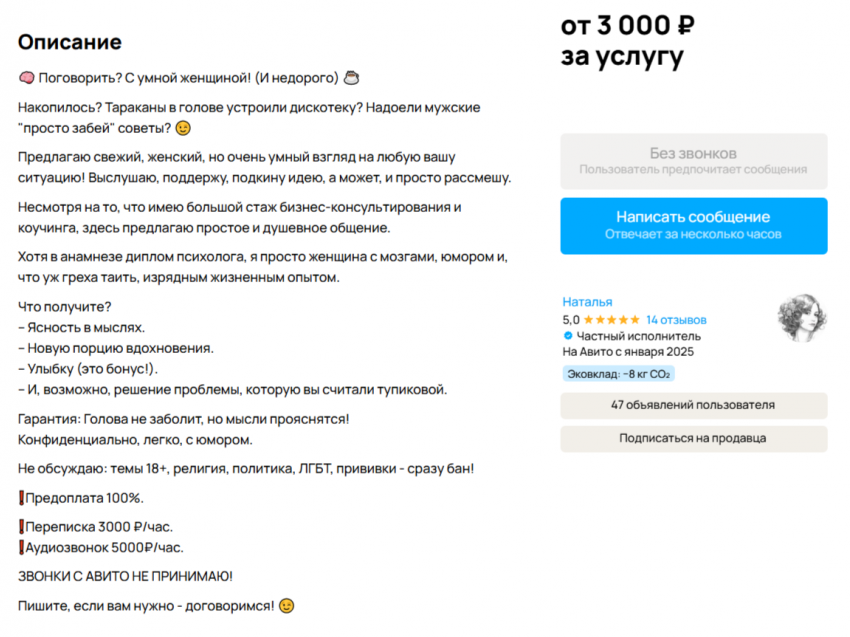The width and height of the screenshot is (850, 637).
Task: Click the 5,0 rating score
Action: coord(571,318)
